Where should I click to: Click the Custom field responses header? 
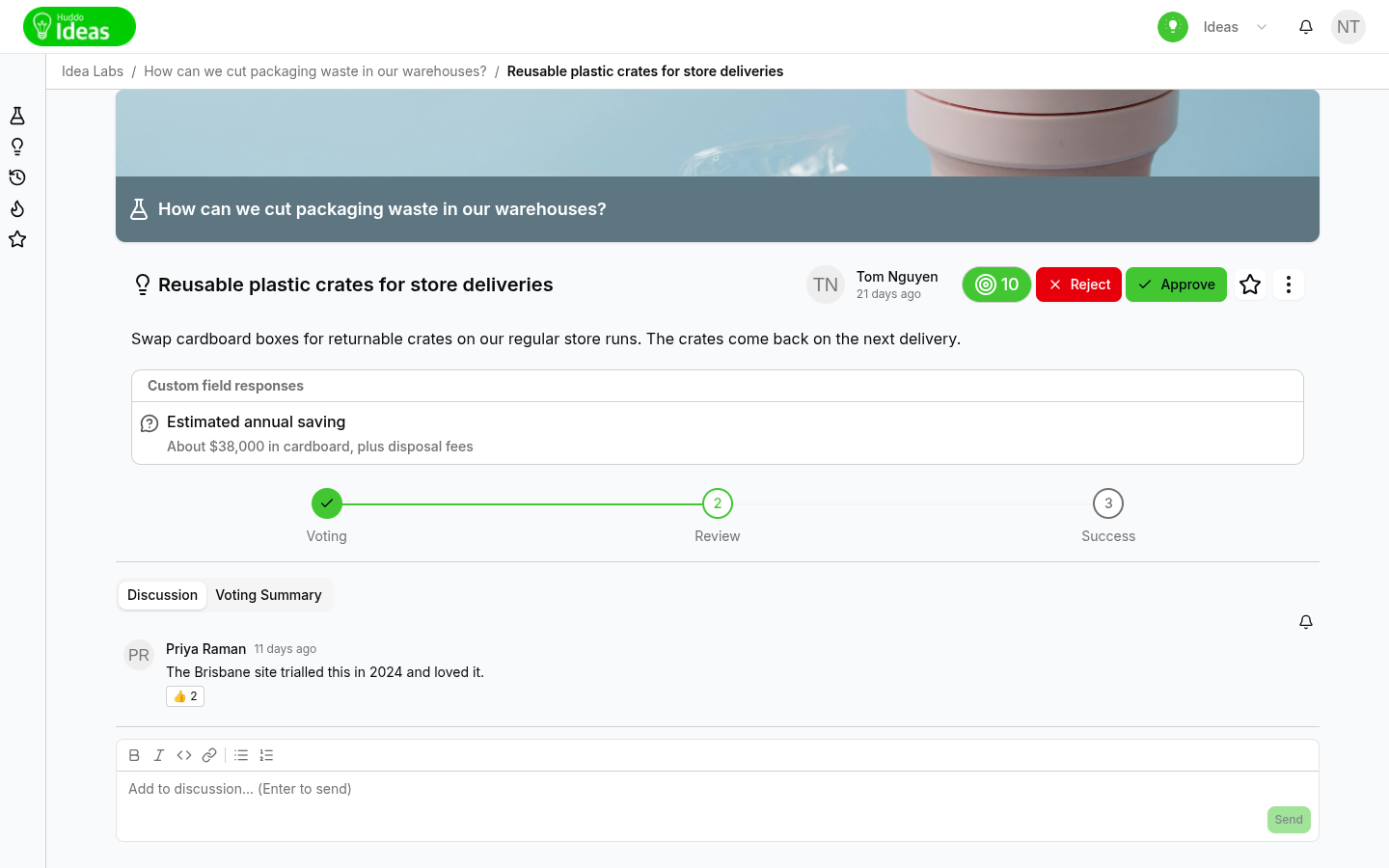(226, 386)
